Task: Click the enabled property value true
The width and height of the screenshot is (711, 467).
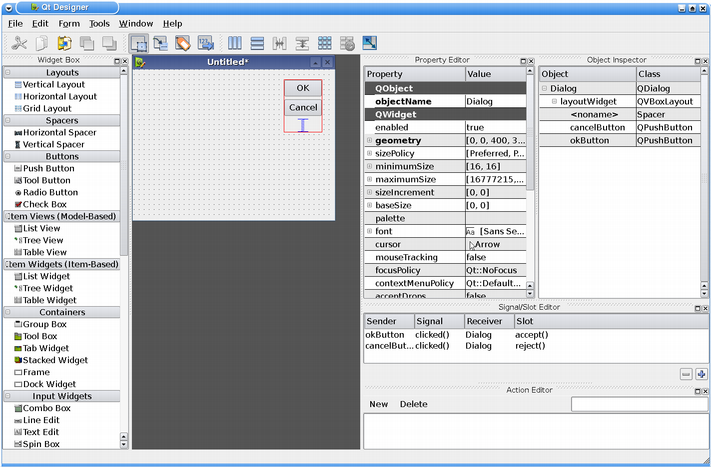Action: [x=476, y=128]
